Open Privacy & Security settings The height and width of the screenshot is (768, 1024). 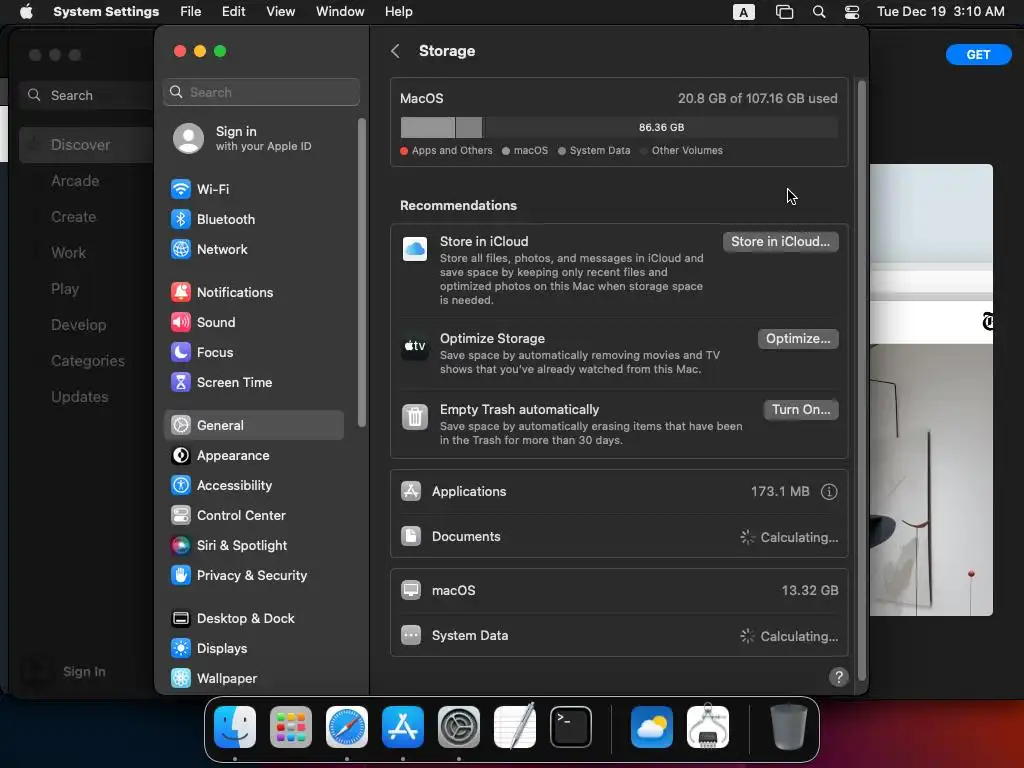(x=253, y=576)
